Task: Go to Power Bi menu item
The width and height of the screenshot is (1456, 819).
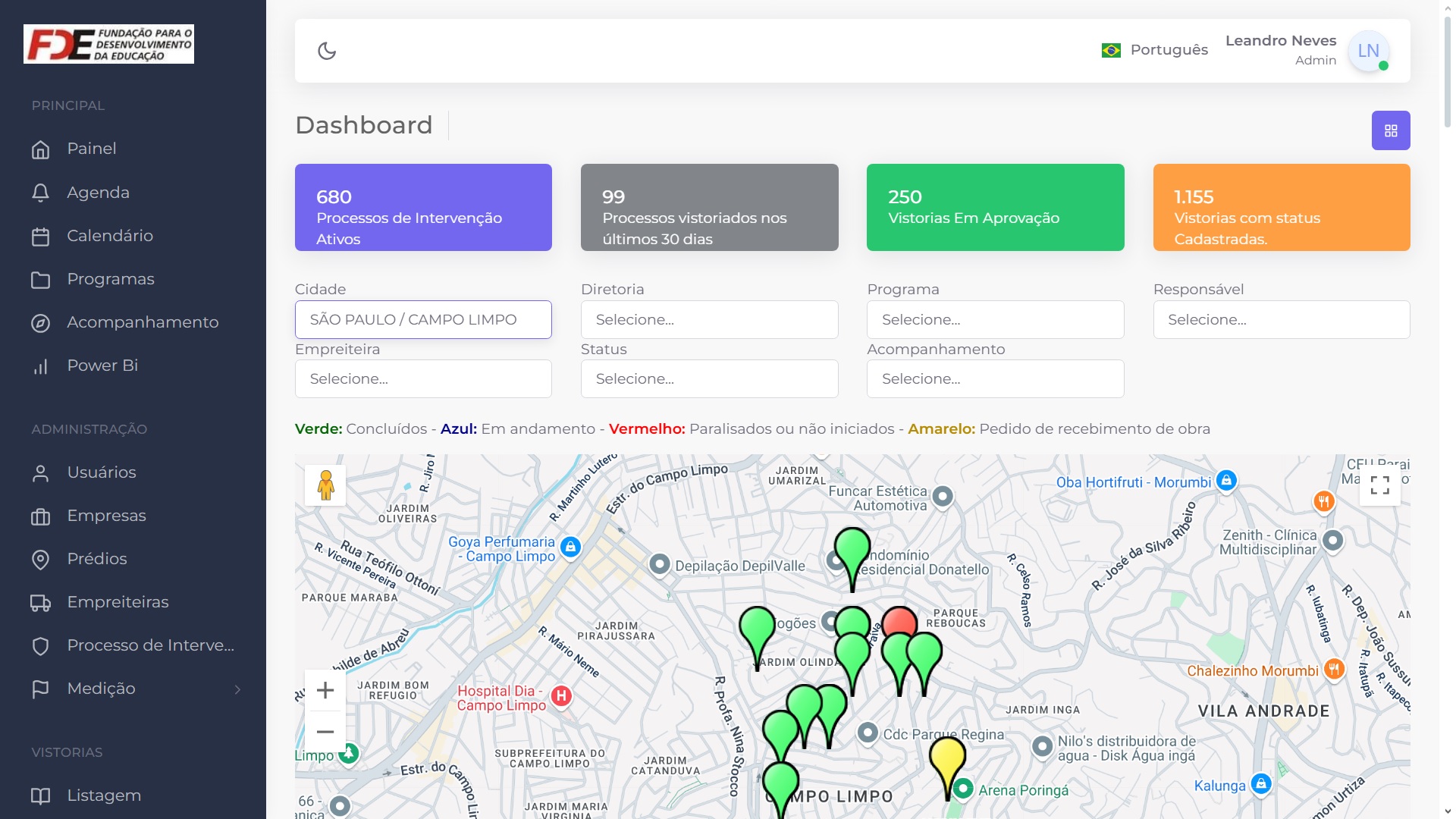Action: (x=102, y=366)
